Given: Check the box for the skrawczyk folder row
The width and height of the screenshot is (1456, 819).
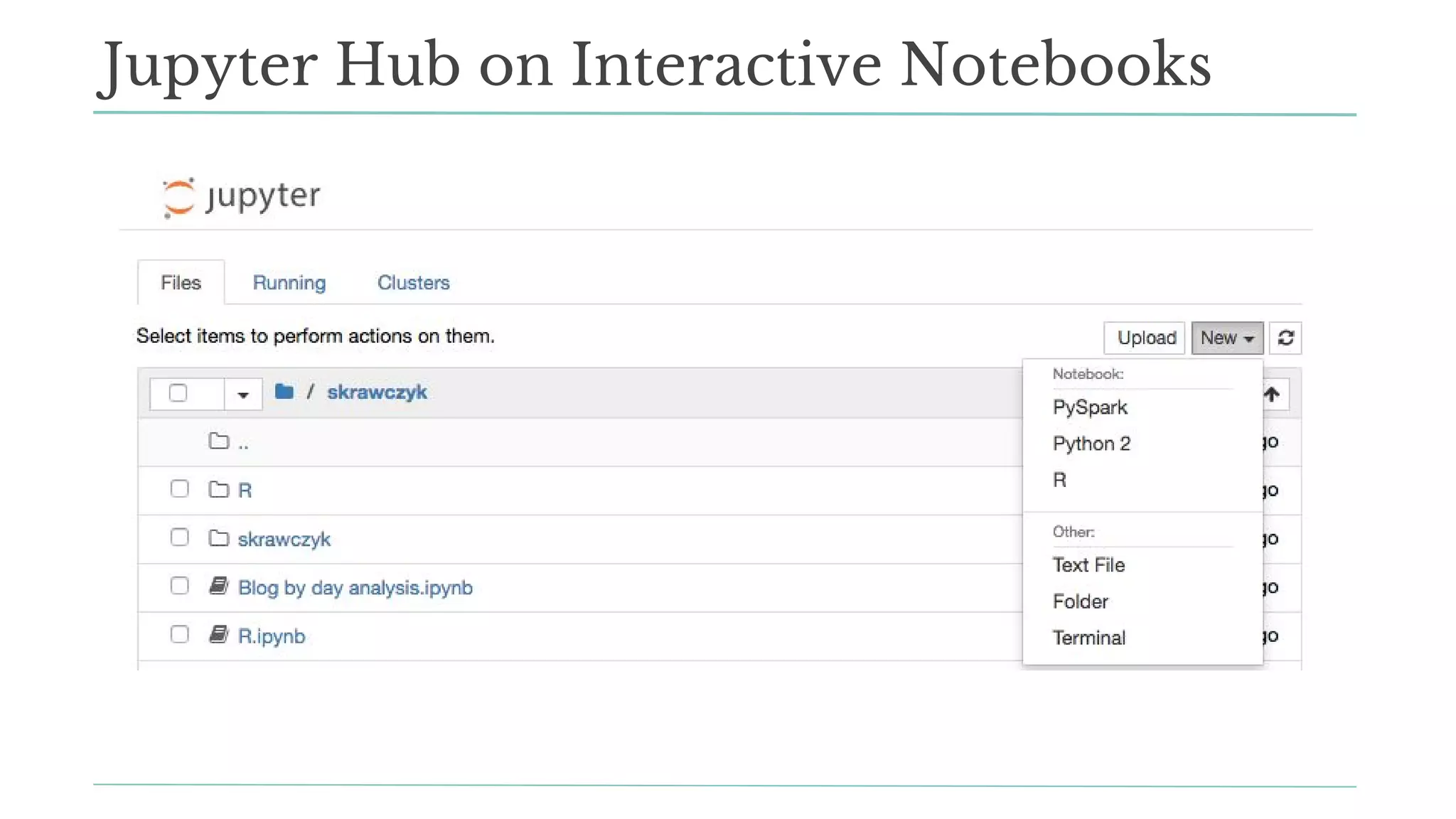Looking at the screenshot, I should pos(179,537).
